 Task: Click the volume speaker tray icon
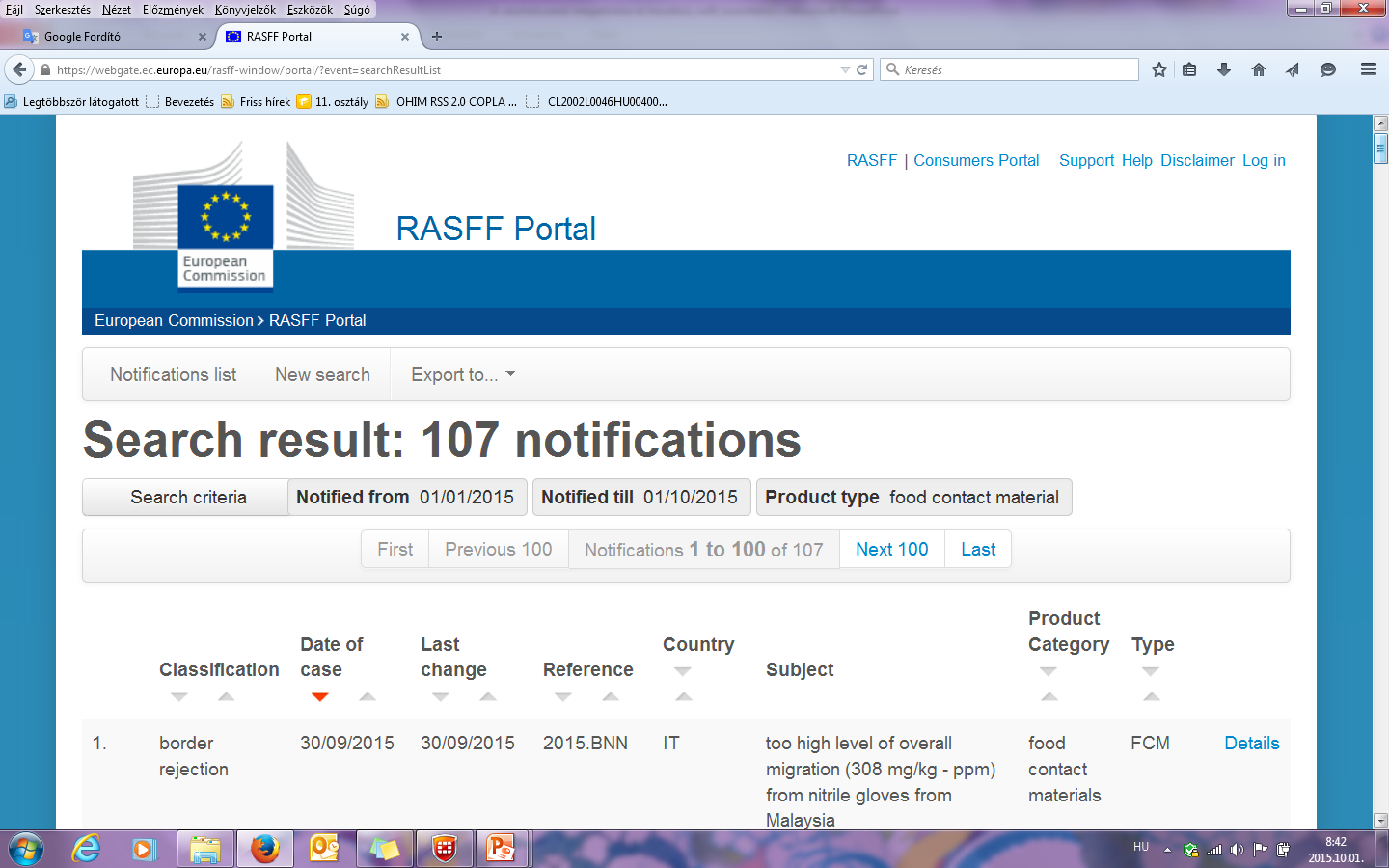1237,850
